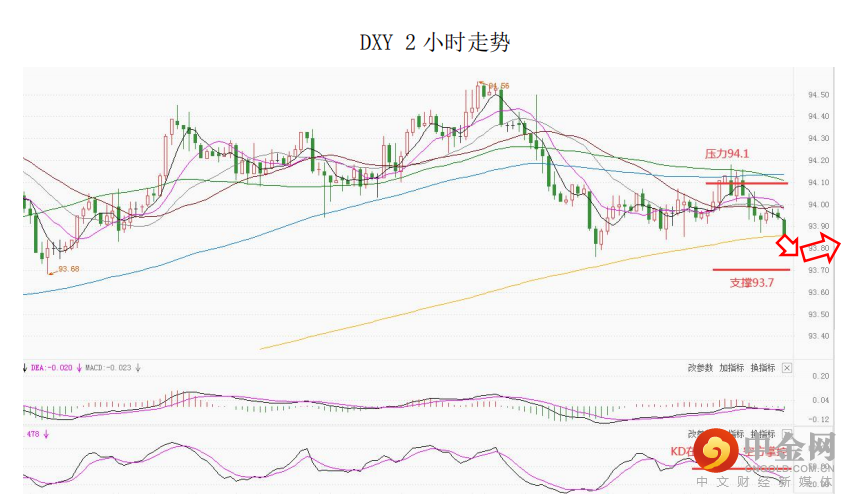Click the 94.00 price axis value
Viewport: 850px width, 500px height.
[818, 204]
